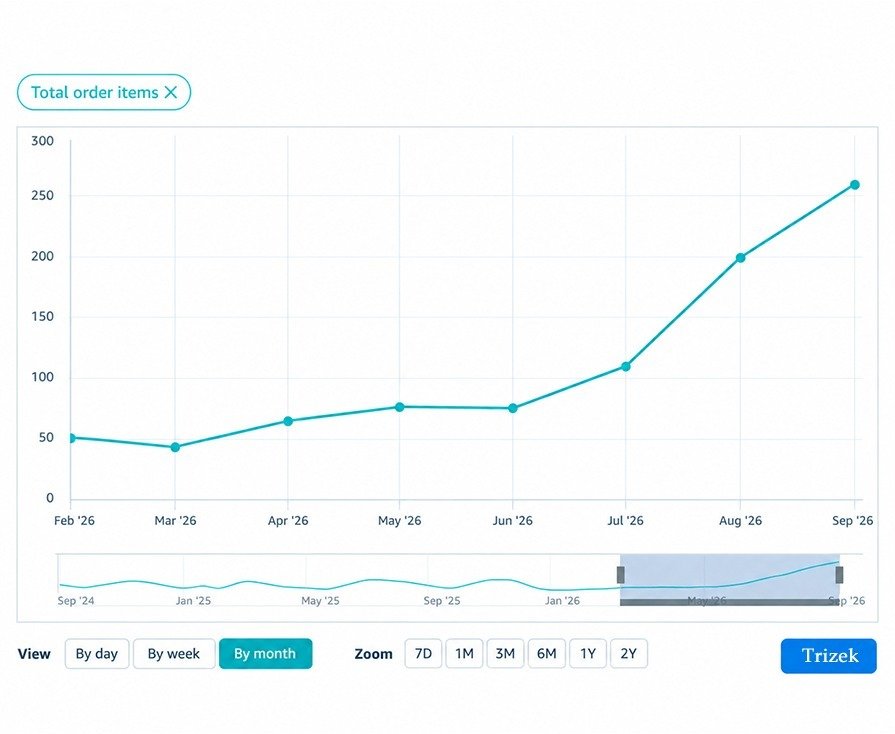895x734 pixels.
Task: Click the Jul '26 data point
Action: tap(626, 366)
